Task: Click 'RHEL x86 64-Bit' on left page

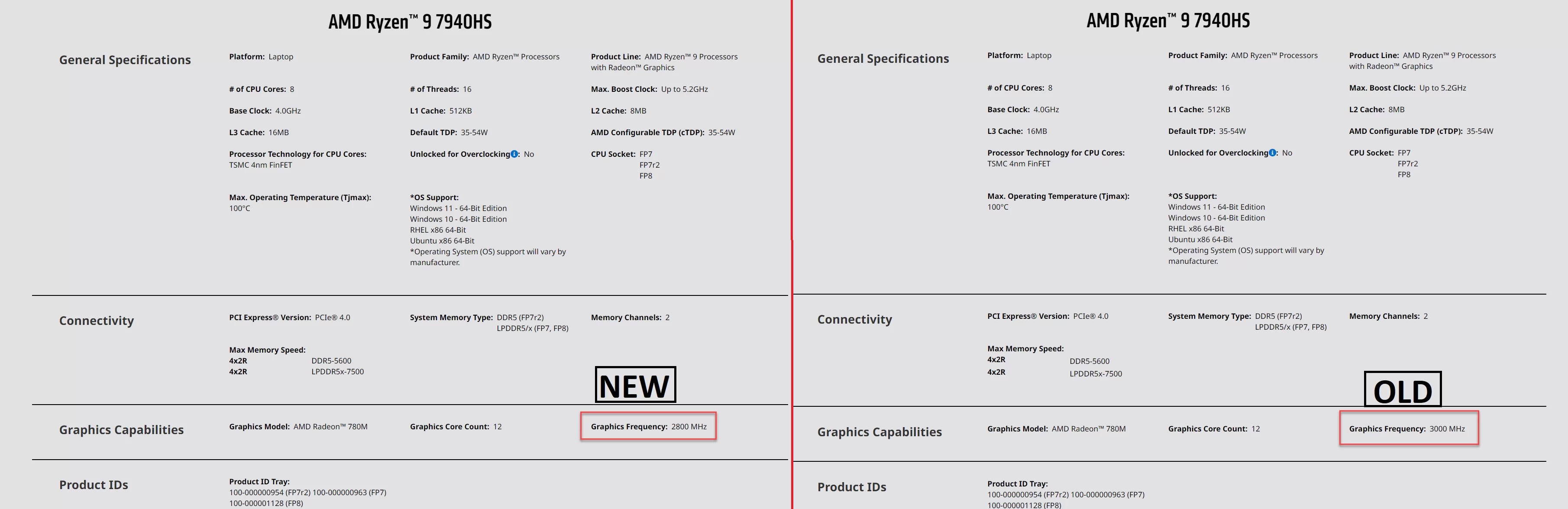Action: pyautogui.click(x=438, y=230)
